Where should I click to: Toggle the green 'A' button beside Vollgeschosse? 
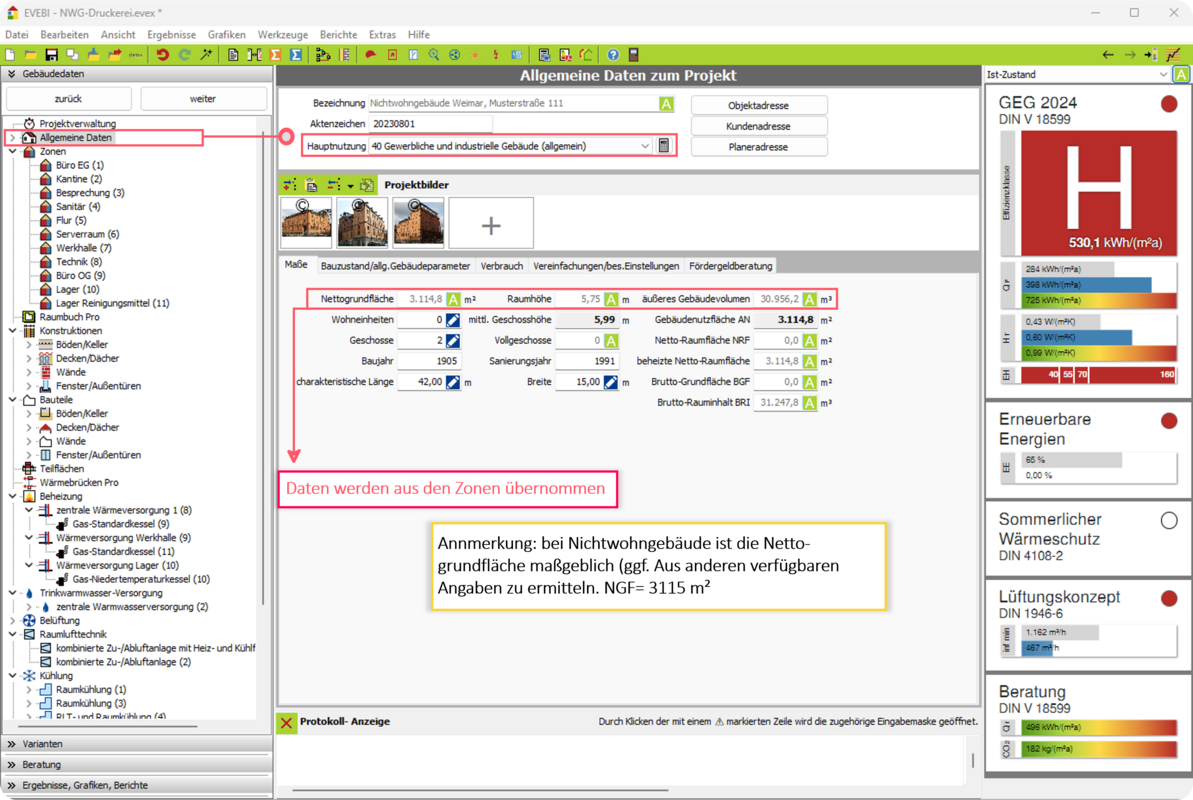click(611, 341)
